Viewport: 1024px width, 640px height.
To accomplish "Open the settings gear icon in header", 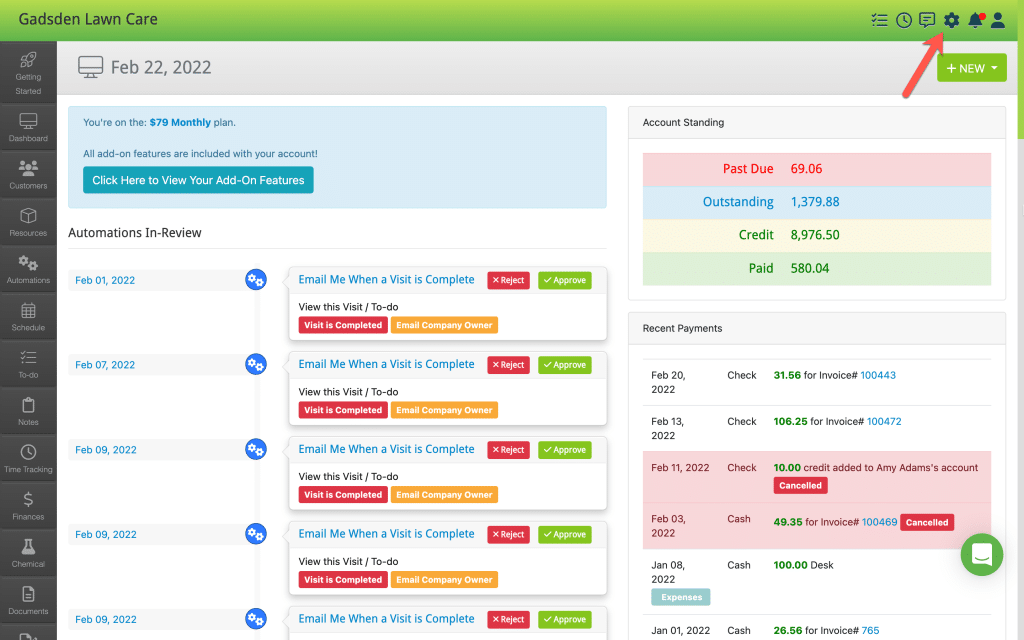I will pos(951,20).
